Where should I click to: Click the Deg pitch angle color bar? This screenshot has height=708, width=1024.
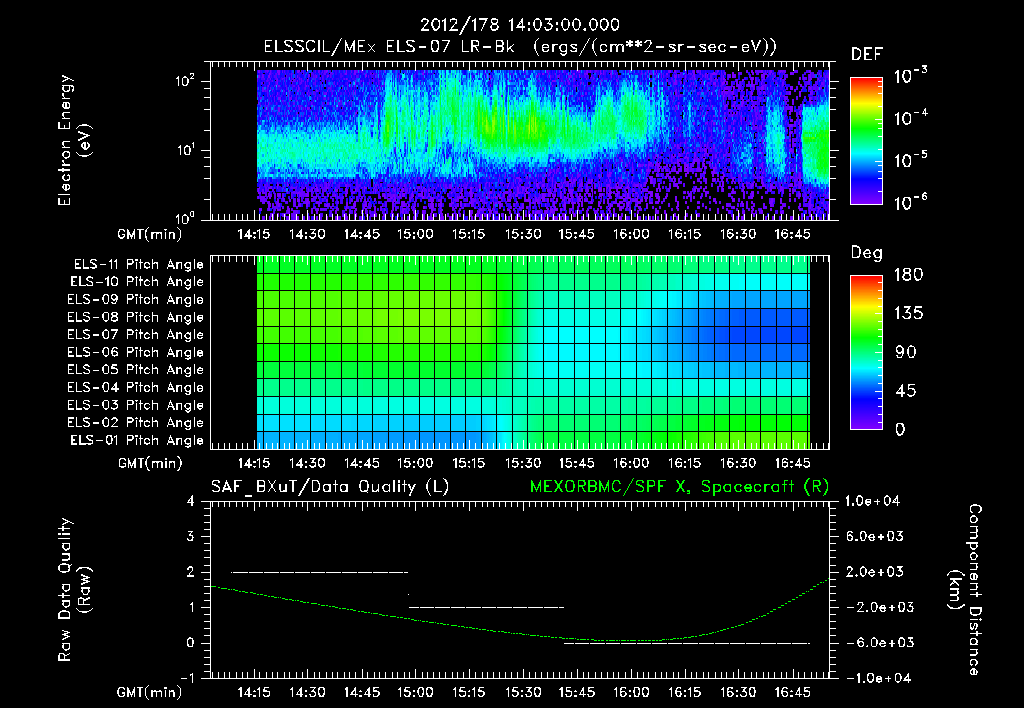point(866,352)
